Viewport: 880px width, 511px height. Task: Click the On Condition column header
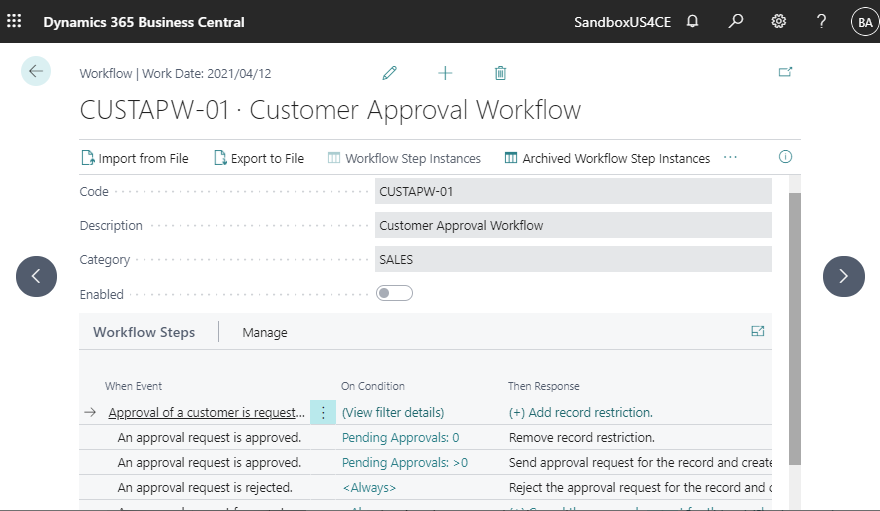point(373,386)
